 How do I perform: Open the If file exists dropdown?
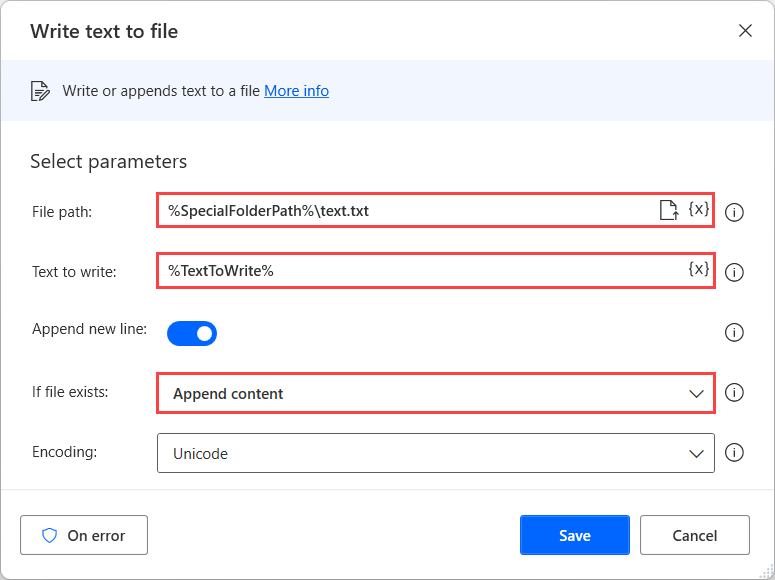tap(436, 394)
